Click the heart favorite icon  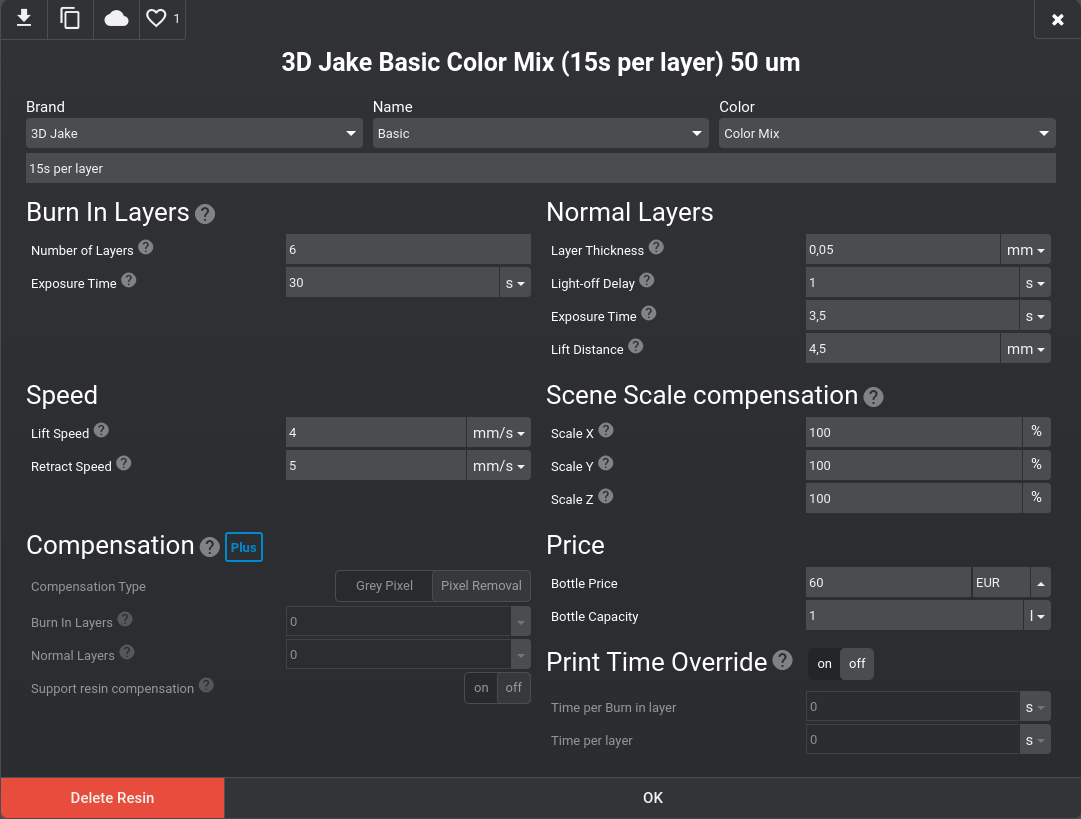coord(155,19)
